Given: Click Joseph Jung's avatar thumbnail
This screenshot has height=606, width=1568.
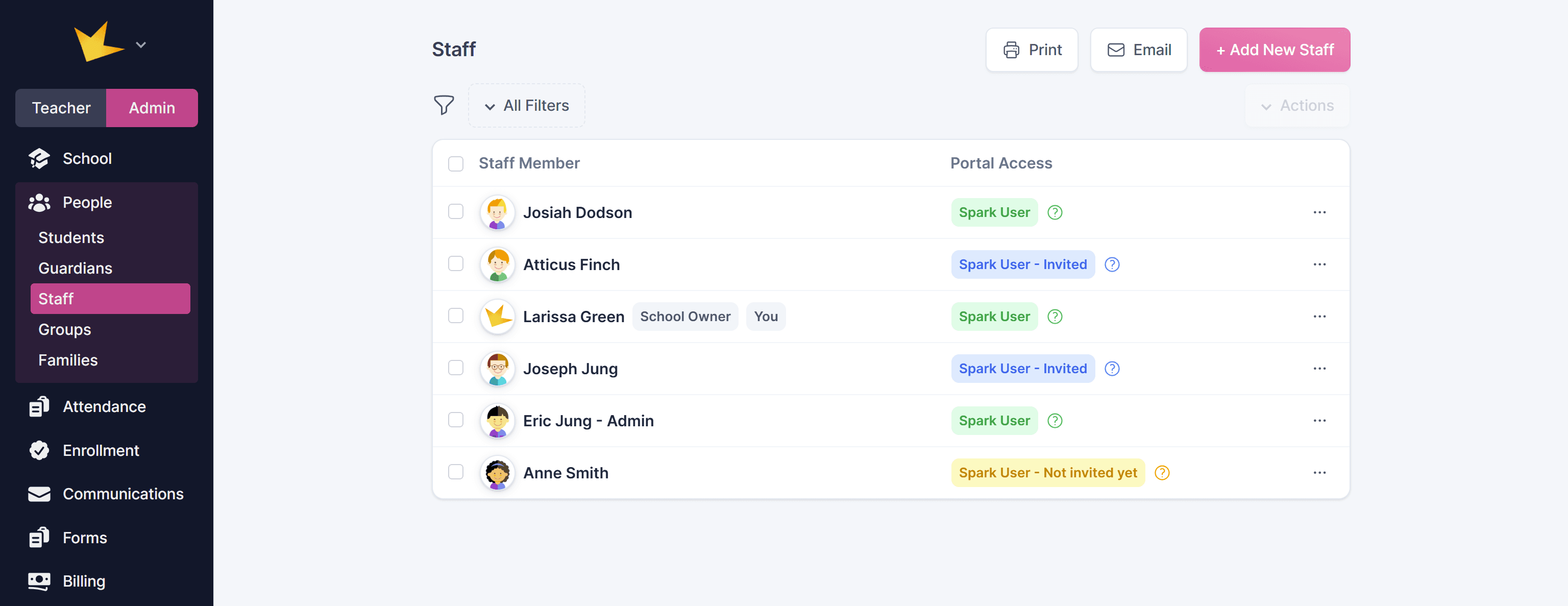Looking at the screenshot, I should (x=498, y=369).
